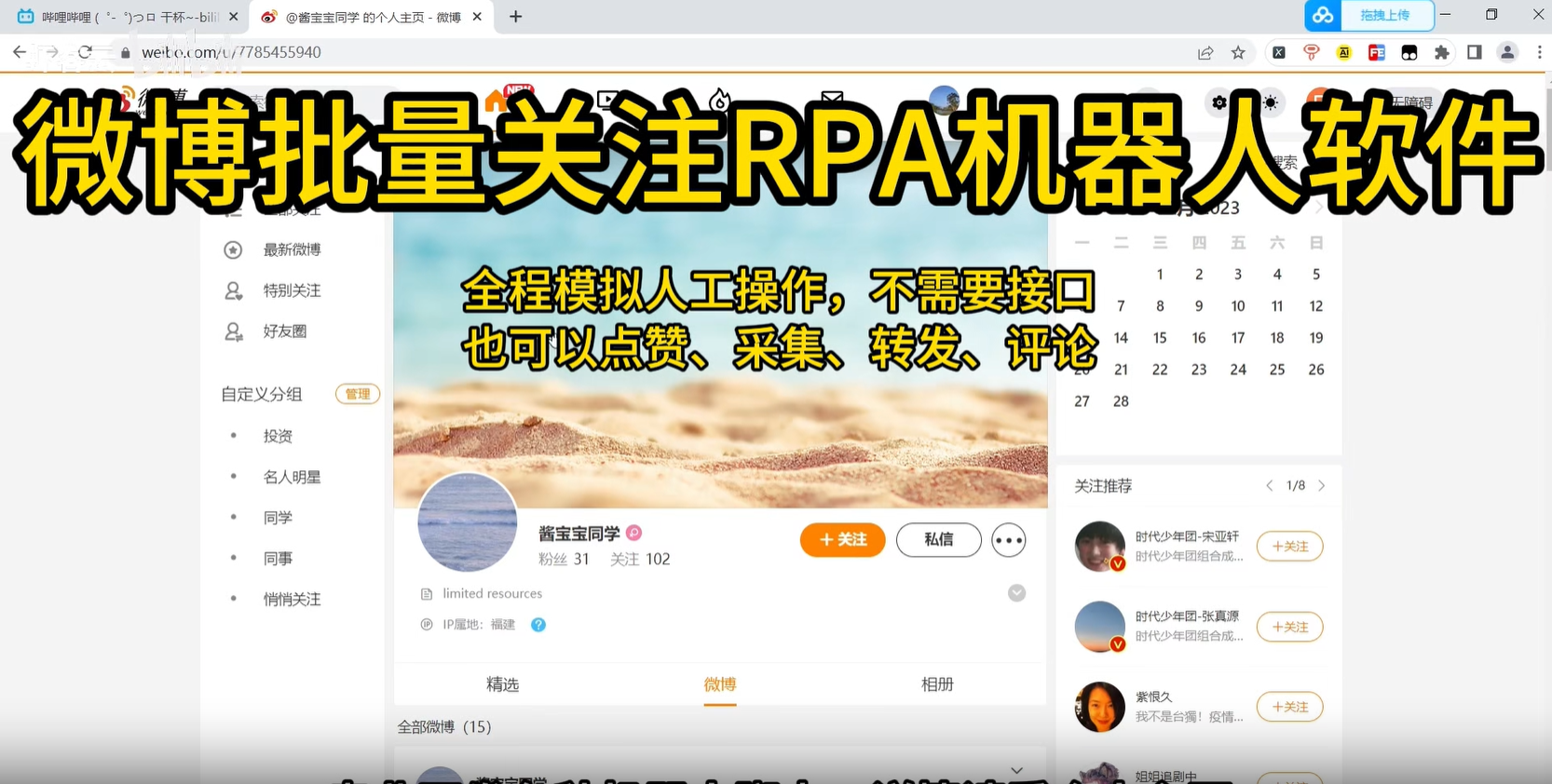The width and height of the screenshot is (1552, 784).
Task: Click the 私信 message button
Action: [938, 540]
